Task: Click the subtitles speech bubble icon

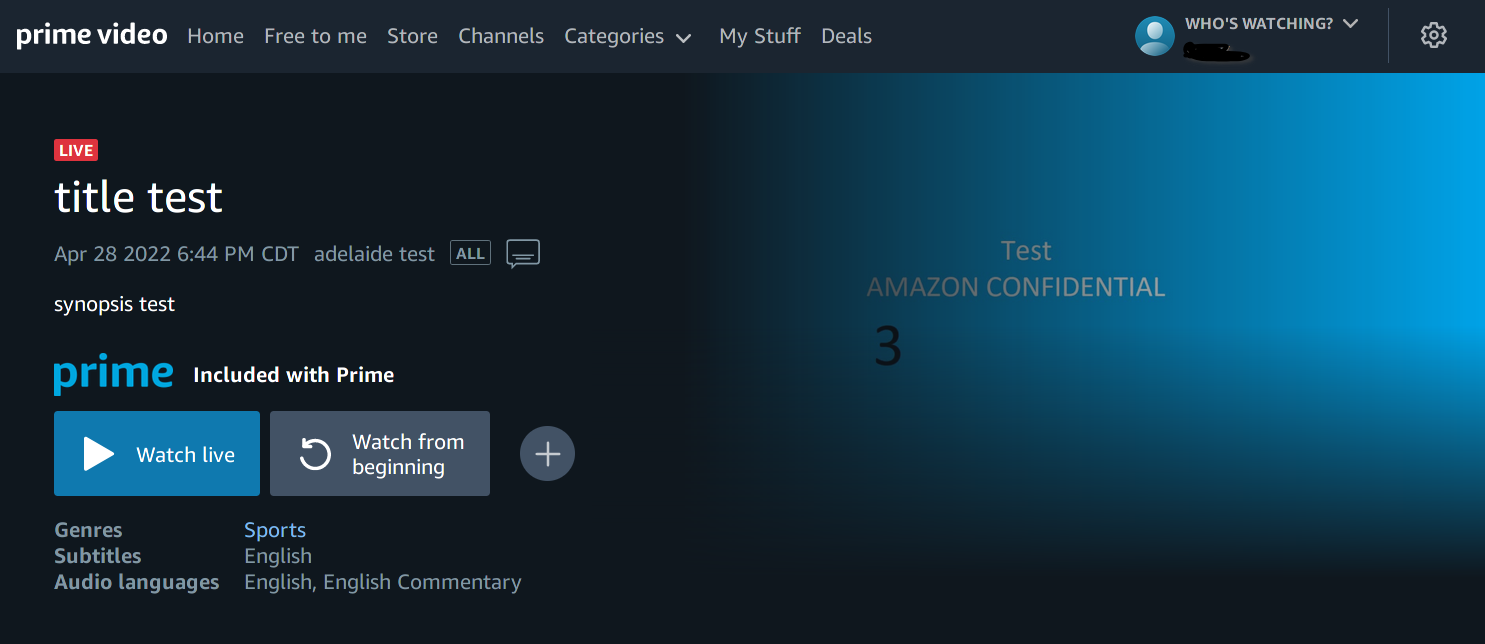Action: (x=523, y=254)
